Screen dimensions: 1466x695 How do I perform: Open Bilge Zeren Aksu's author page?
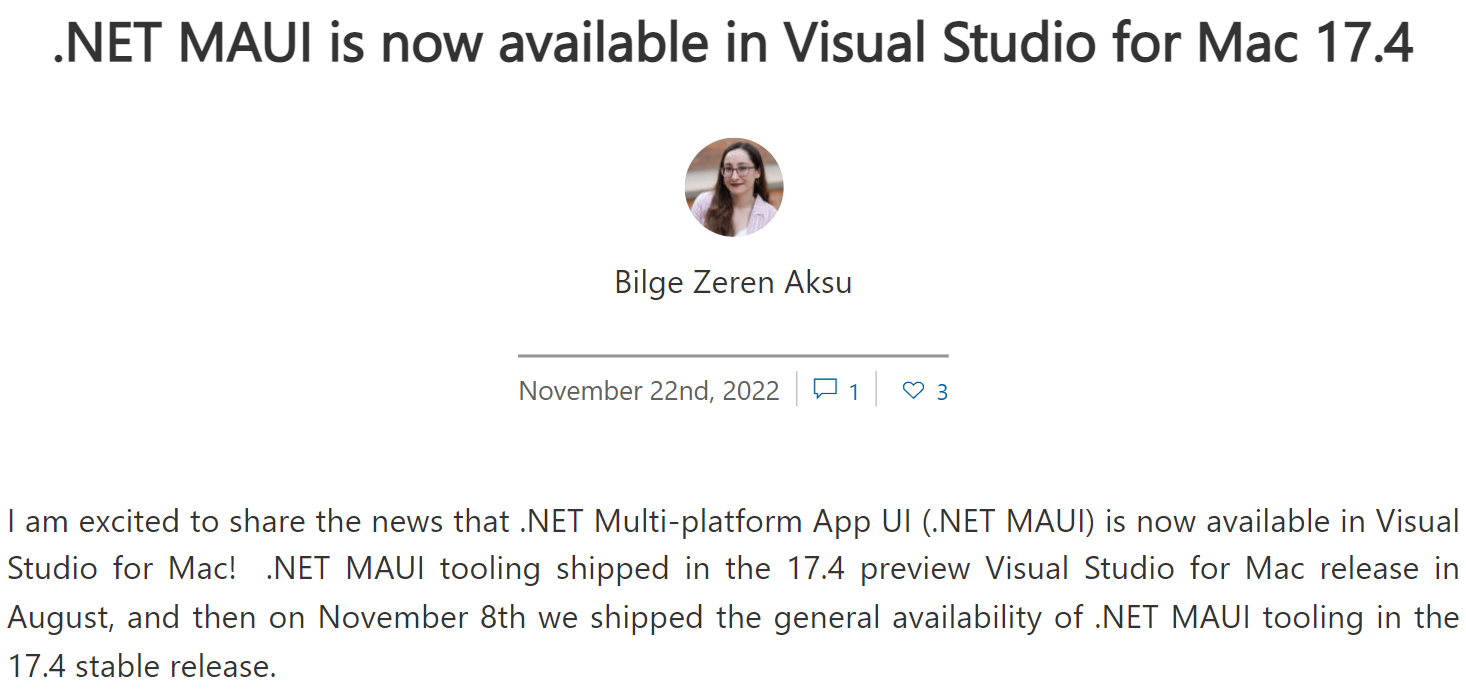[733, 282]
